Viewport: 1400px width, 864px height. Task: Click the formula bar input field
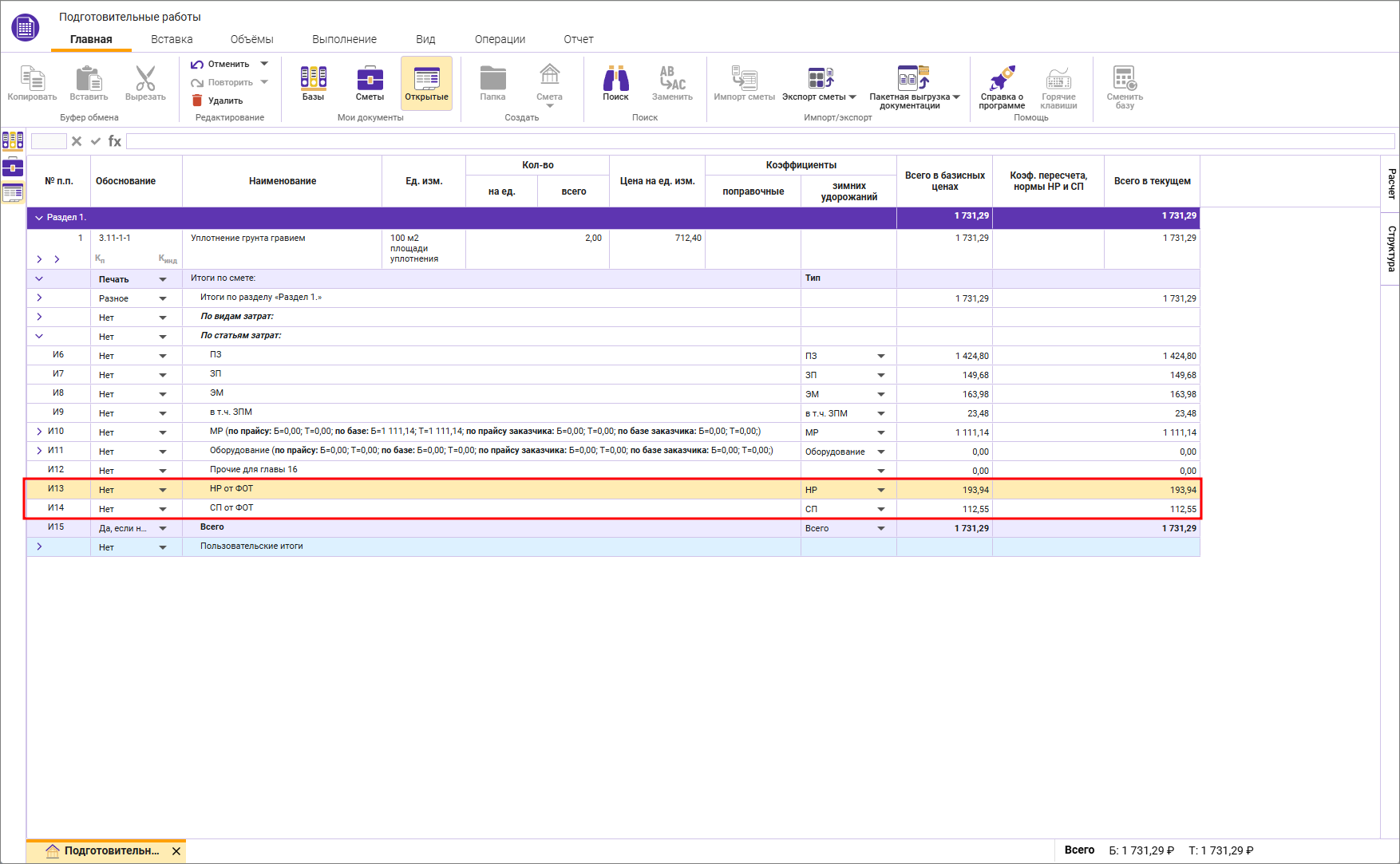(758, 141)
